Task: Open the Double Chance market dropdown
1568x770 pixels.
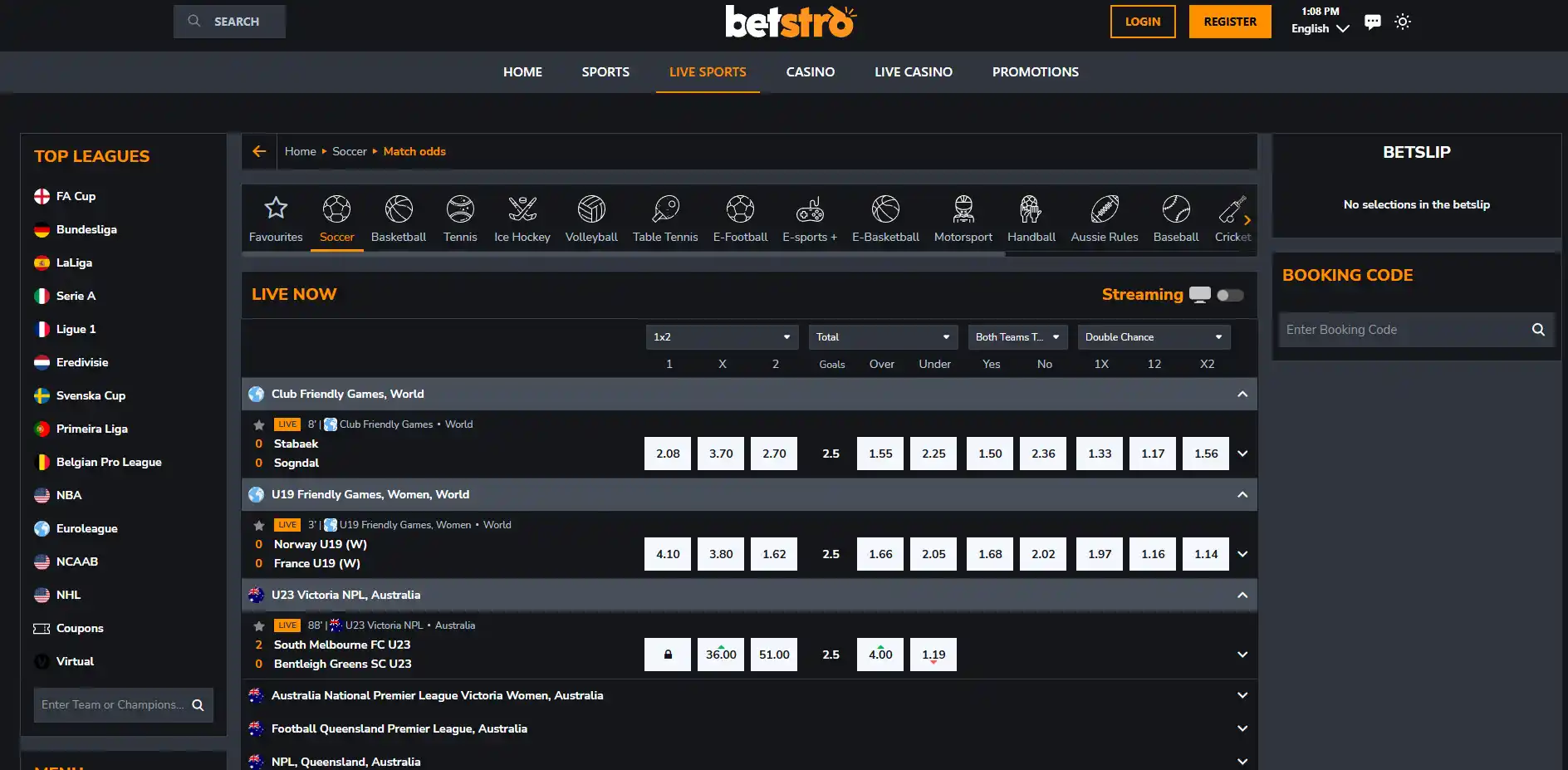Action: click(x=1154, y=337)
